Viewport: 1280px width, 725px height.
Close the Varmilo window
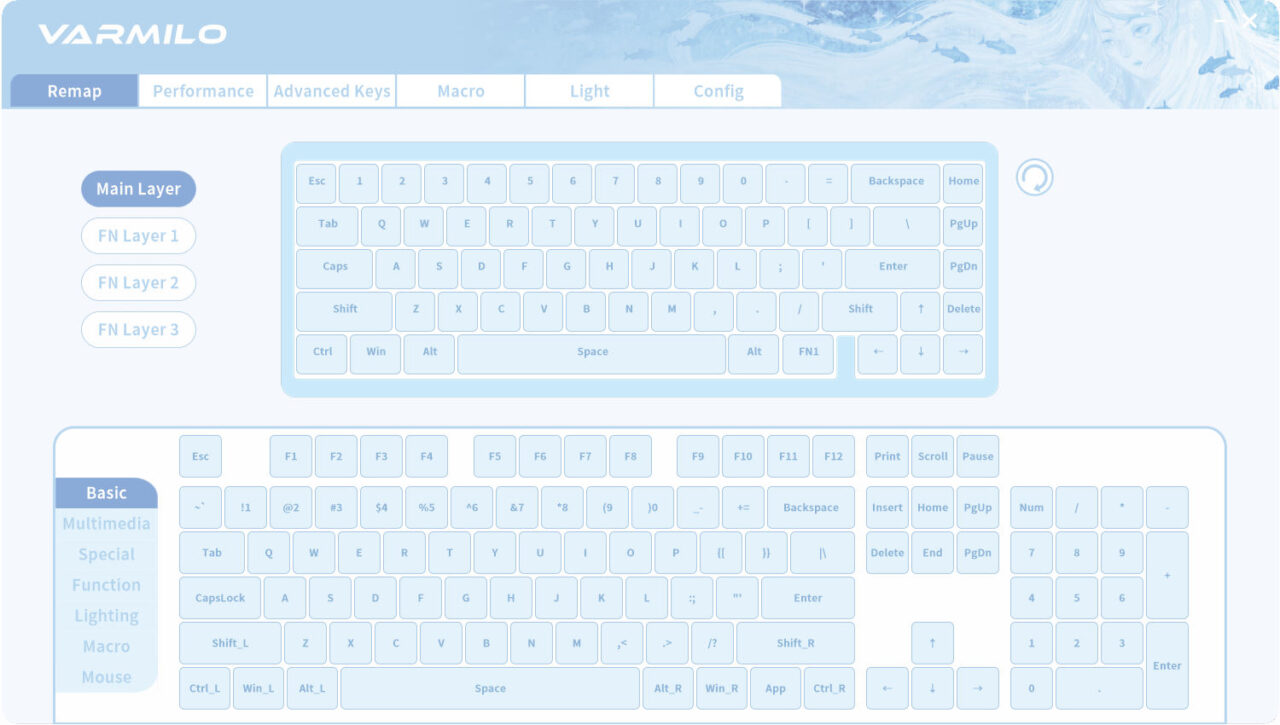click(x=1249, y=20)
